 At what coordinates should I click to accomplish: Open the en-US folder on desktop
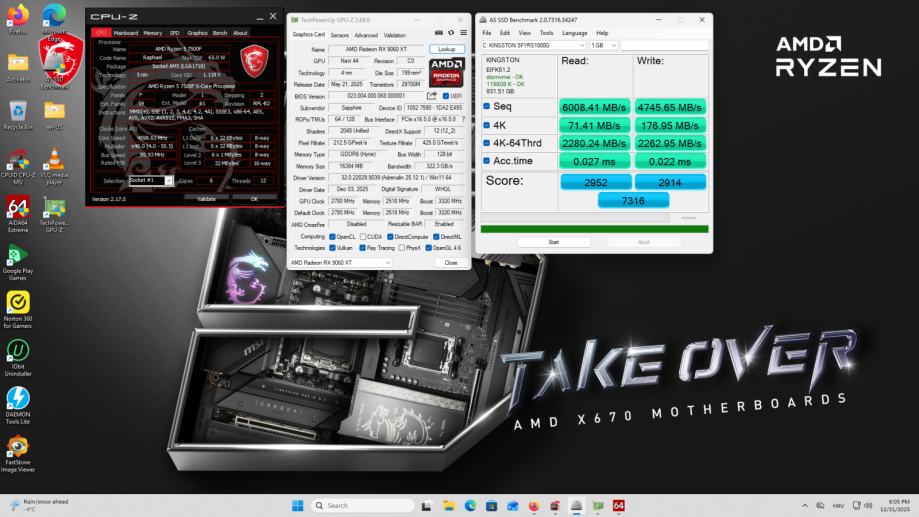(54, 115)
